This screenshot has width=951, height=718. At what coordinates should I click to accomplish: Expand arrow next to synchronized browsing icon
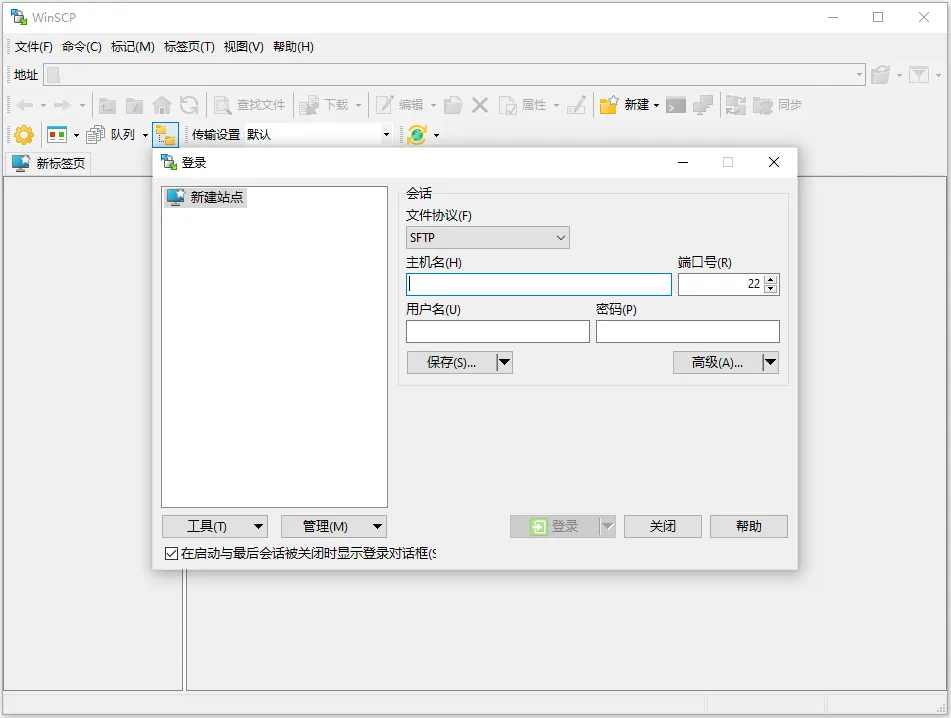436,135
